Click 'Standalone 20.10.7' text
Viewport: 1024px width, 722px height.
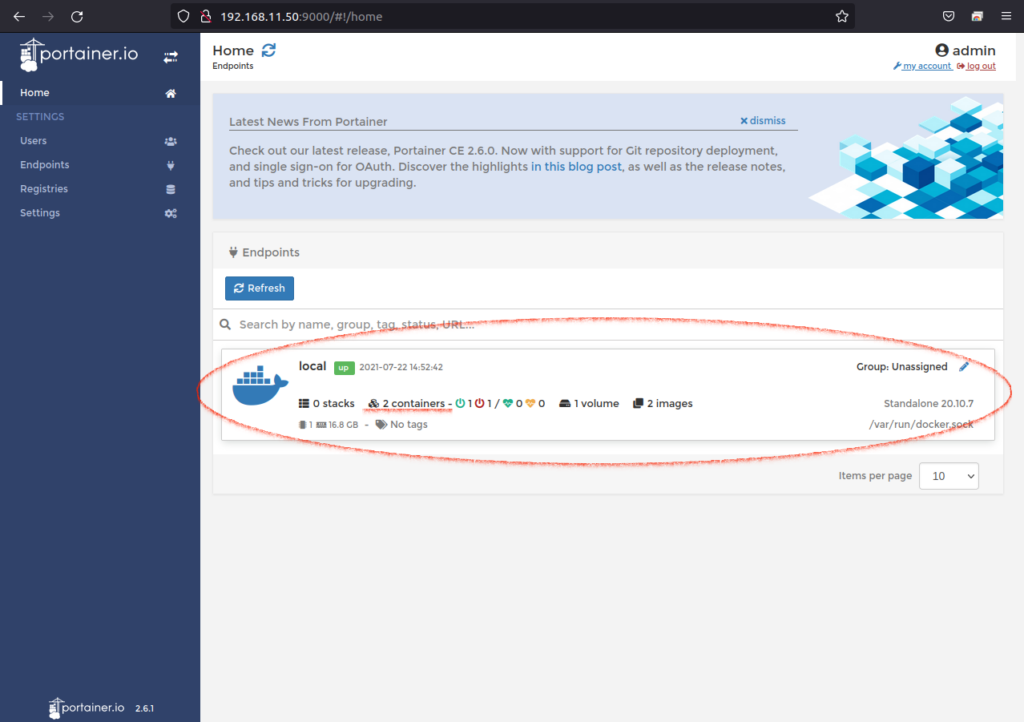(928, 403)
